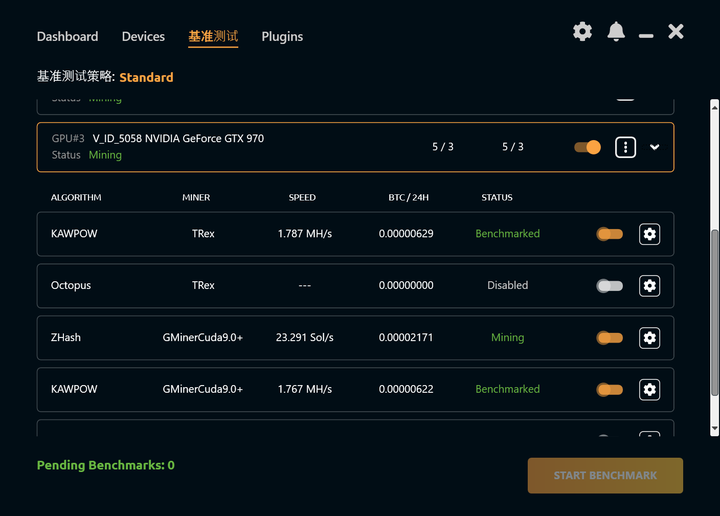This screenshot has width=720, height=516.
Task: Close the miner window with X icon
Action: (675, 32)
